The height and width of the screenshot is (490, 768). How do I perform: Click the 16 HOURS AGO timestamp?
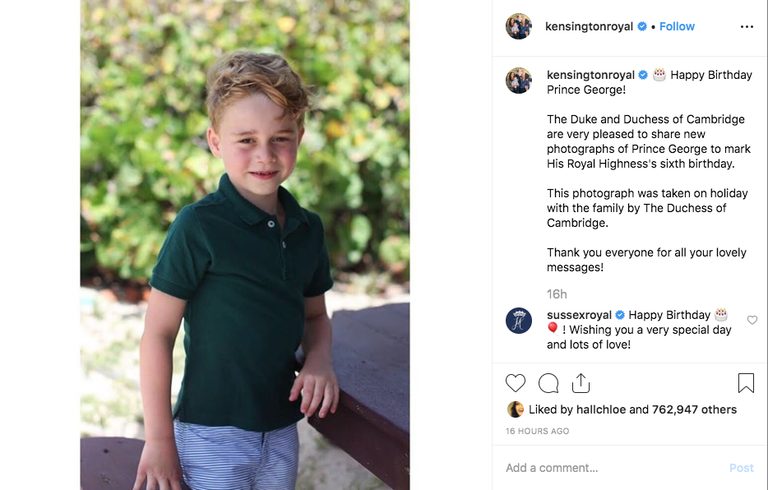538,431
